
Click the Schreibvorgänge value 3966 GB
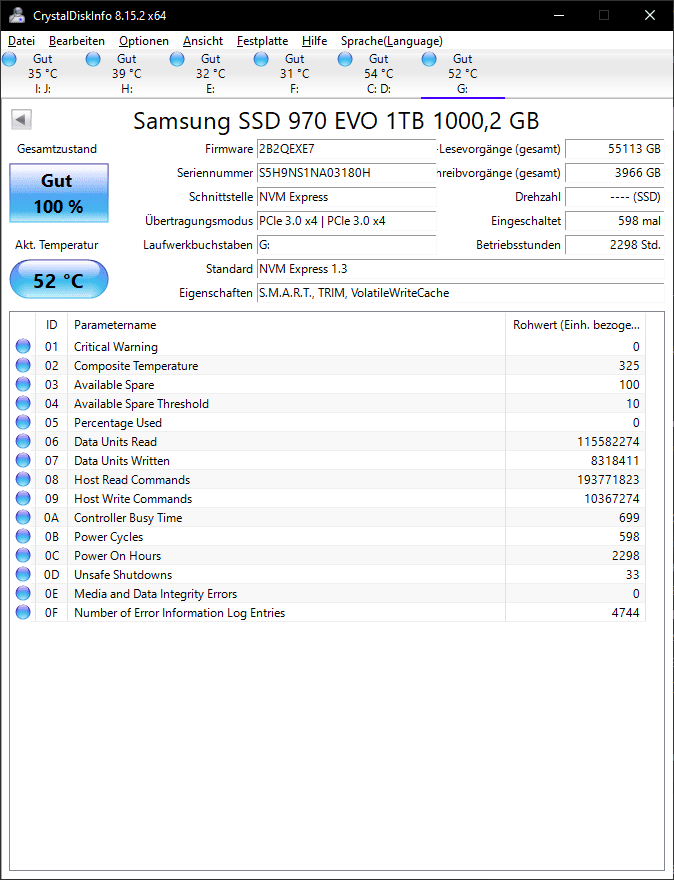pos(615,173)
